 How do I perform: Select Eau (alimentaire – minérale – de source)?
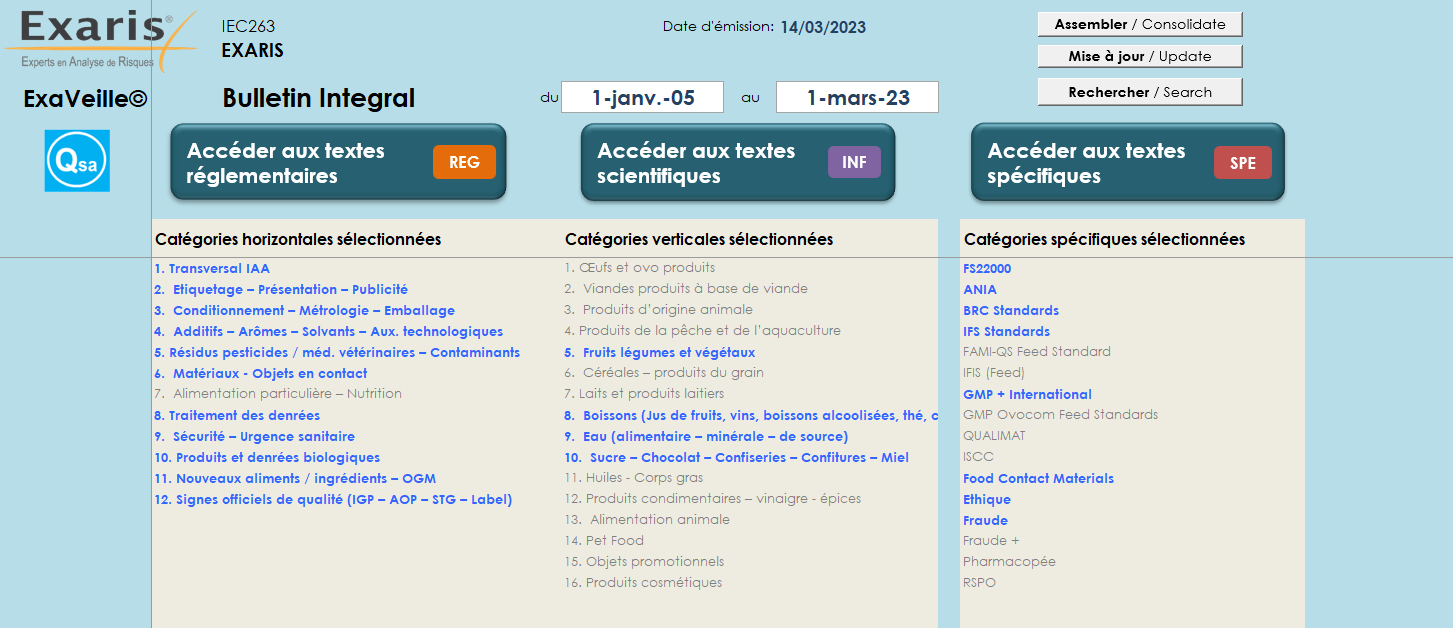[706, 436]
